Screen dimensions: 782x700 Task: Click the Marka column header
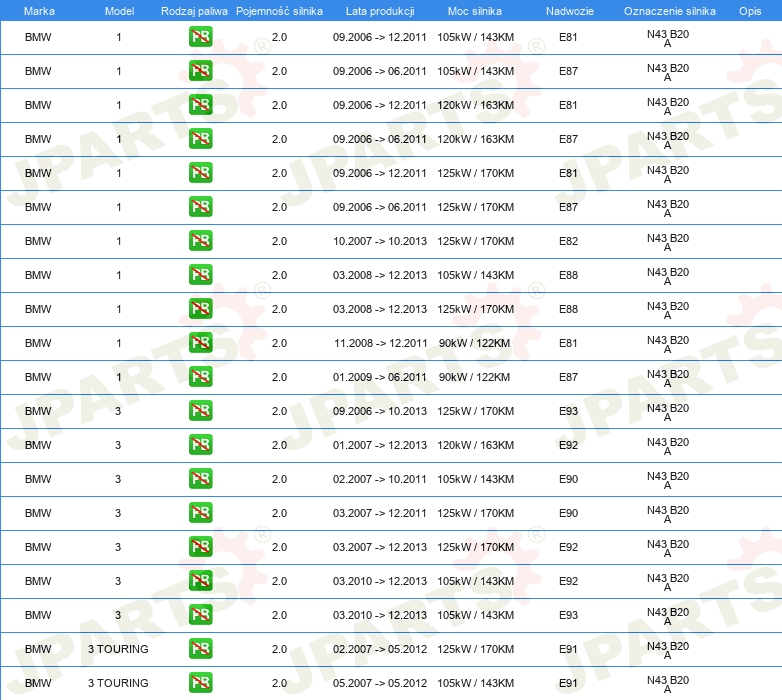pyautogui.click(x=39, y=11)
